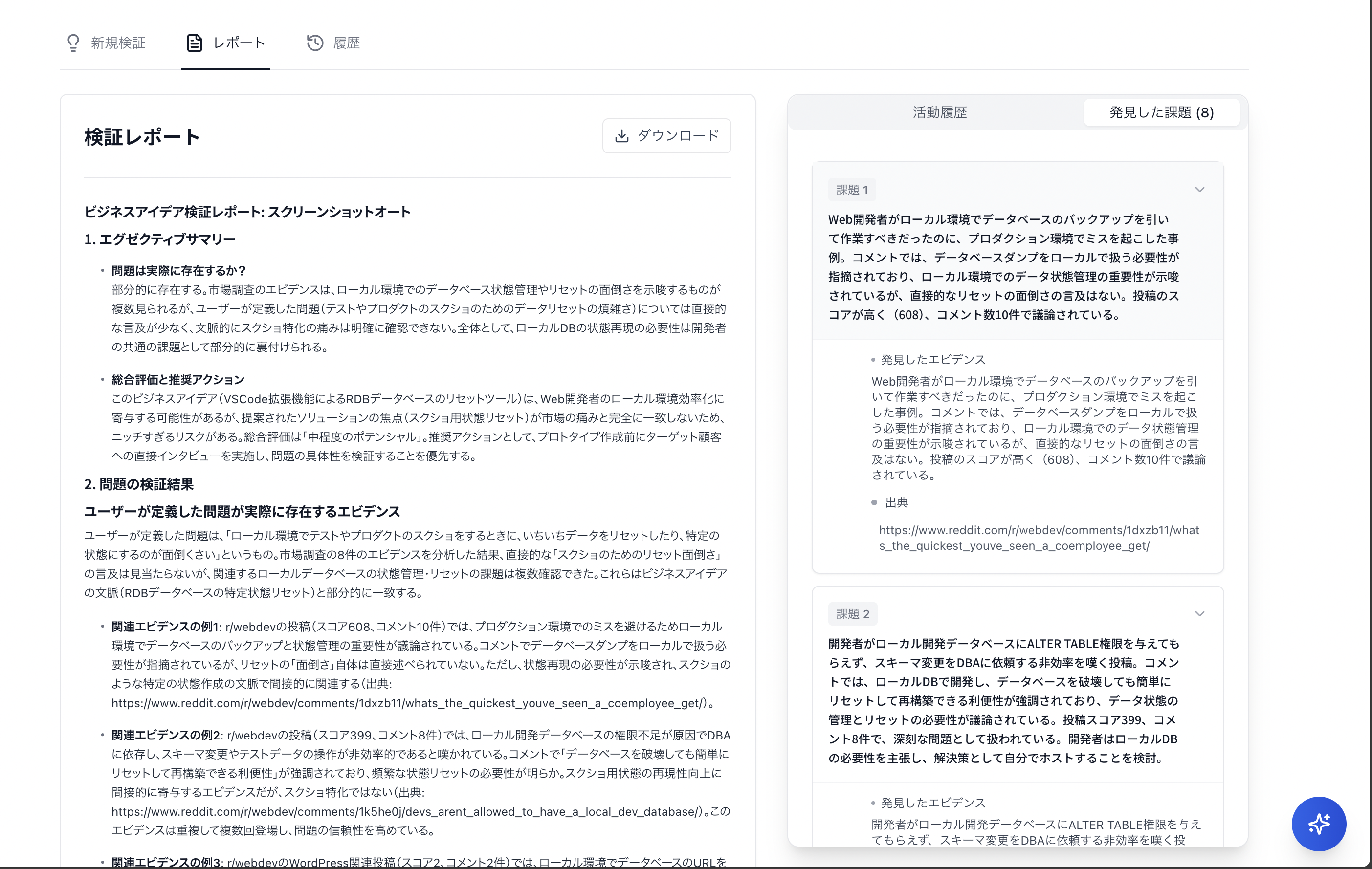Open the 履歴 tab
The height and width of the screenshot is (869, 1372).
[346, 43]
